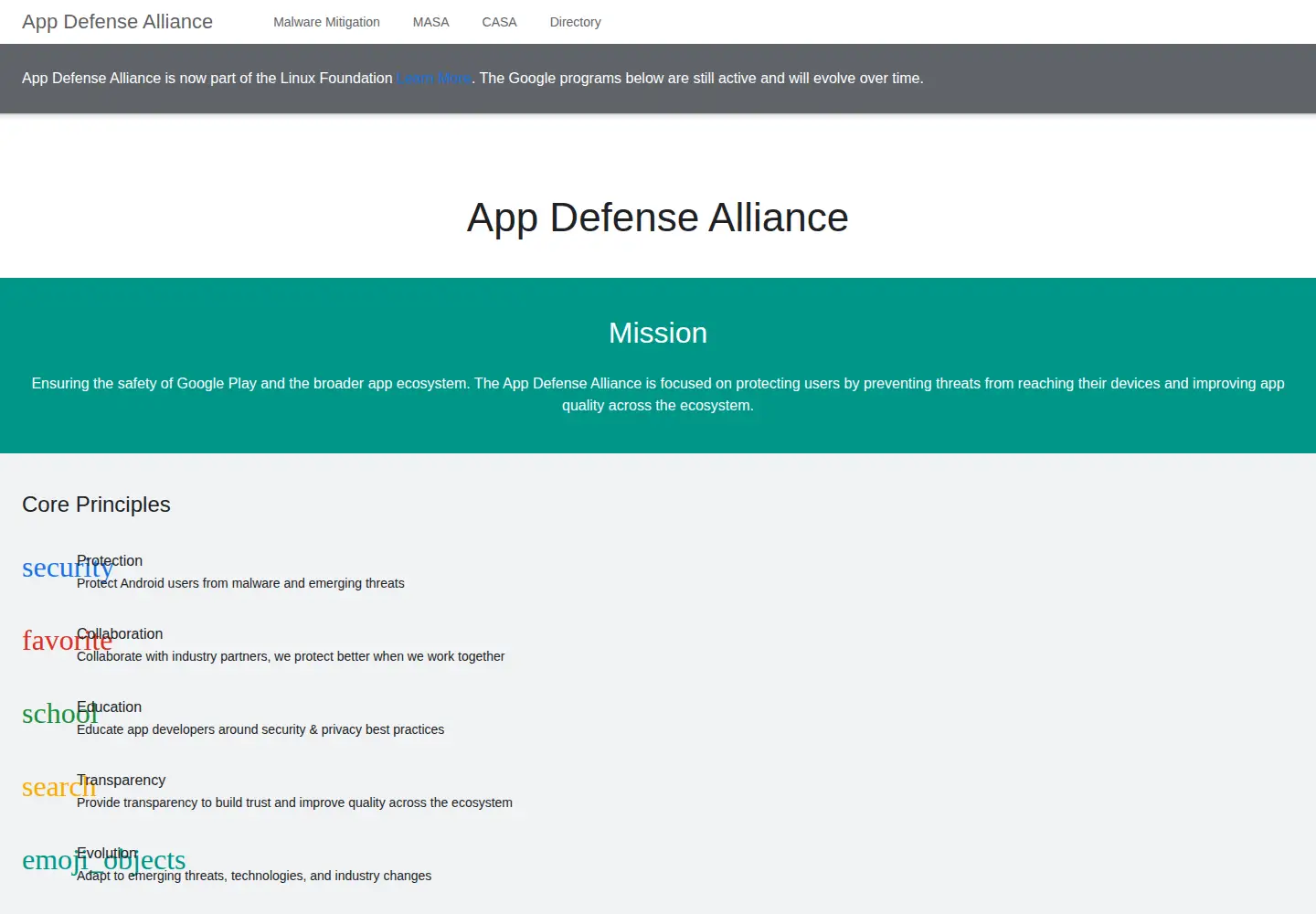The height and width of the screenshot is (914, 1316).
Task: Click "Protect Android users from malware" description
Action: point(240,583)
